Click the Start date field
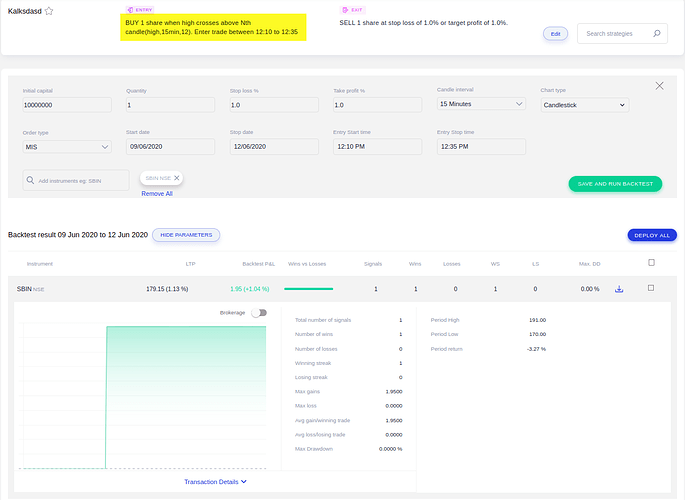This screenshot has height=500, width=685. tap(170, 147)
